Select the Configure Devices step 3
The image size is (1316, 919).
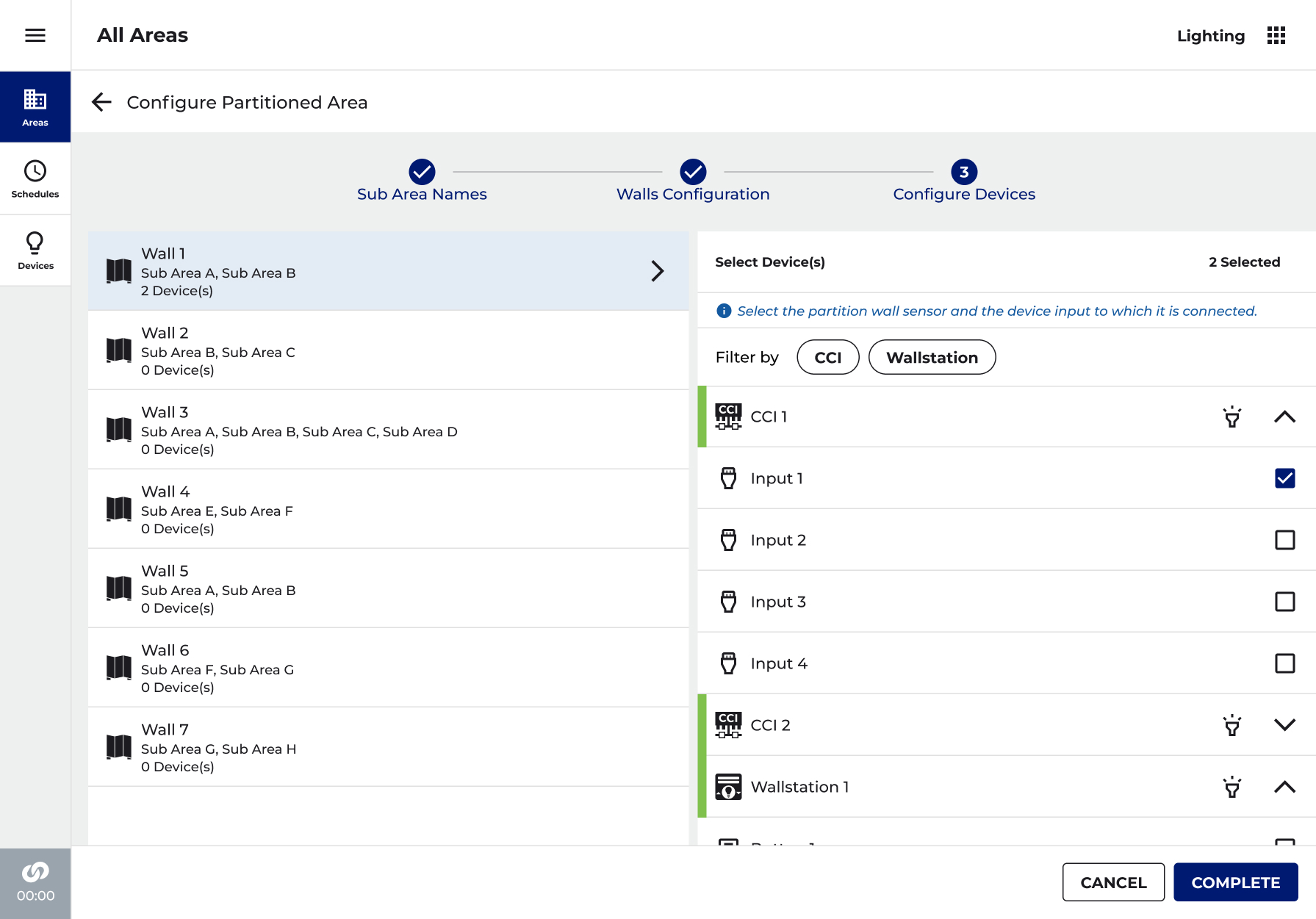point(964,181)
